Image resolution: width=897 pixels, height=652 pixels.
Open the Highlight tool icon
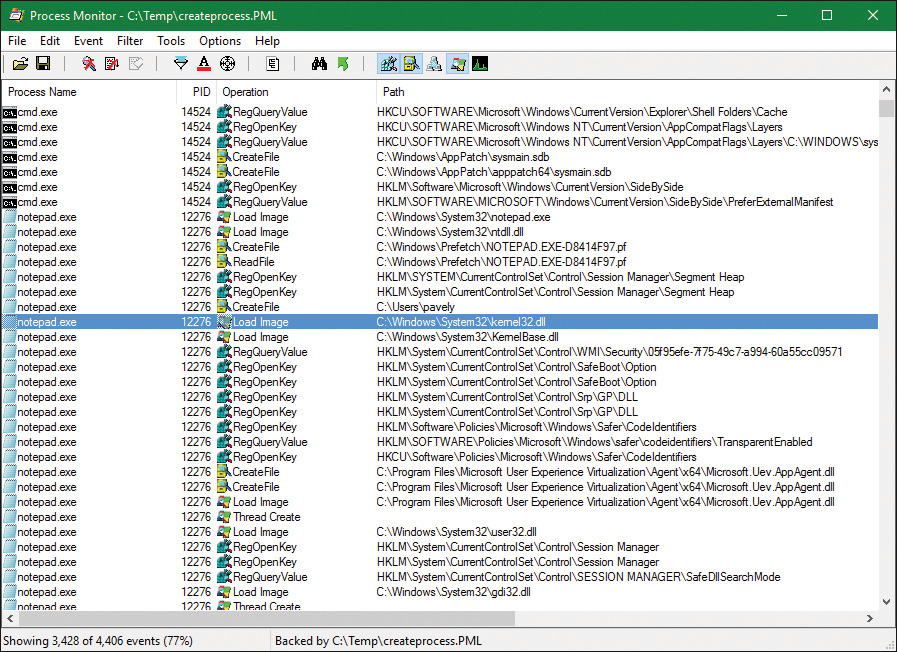(204, 64)
